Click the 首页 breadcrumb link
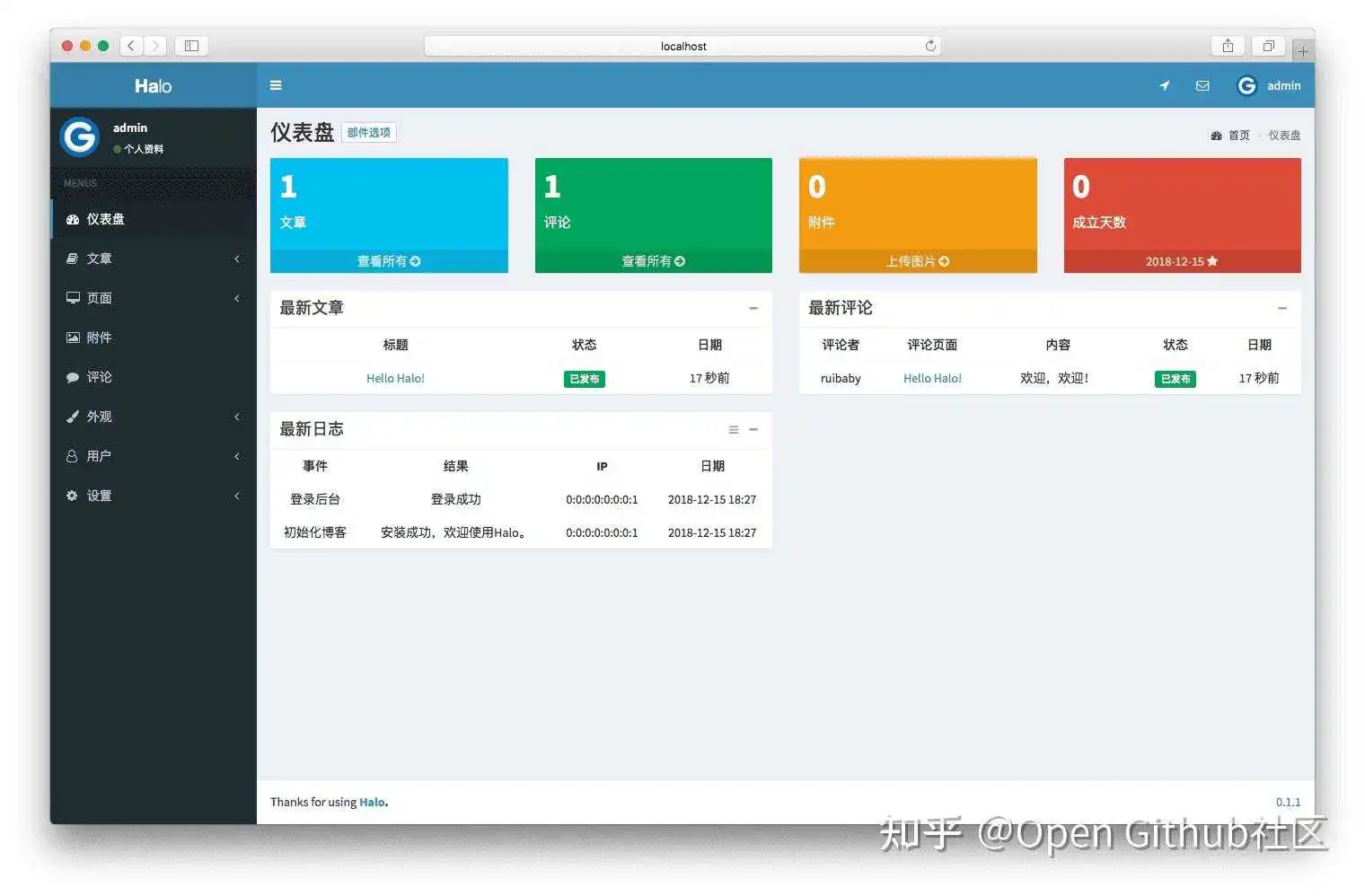This screenshot has width=1365, height=896. (1238, 136)
